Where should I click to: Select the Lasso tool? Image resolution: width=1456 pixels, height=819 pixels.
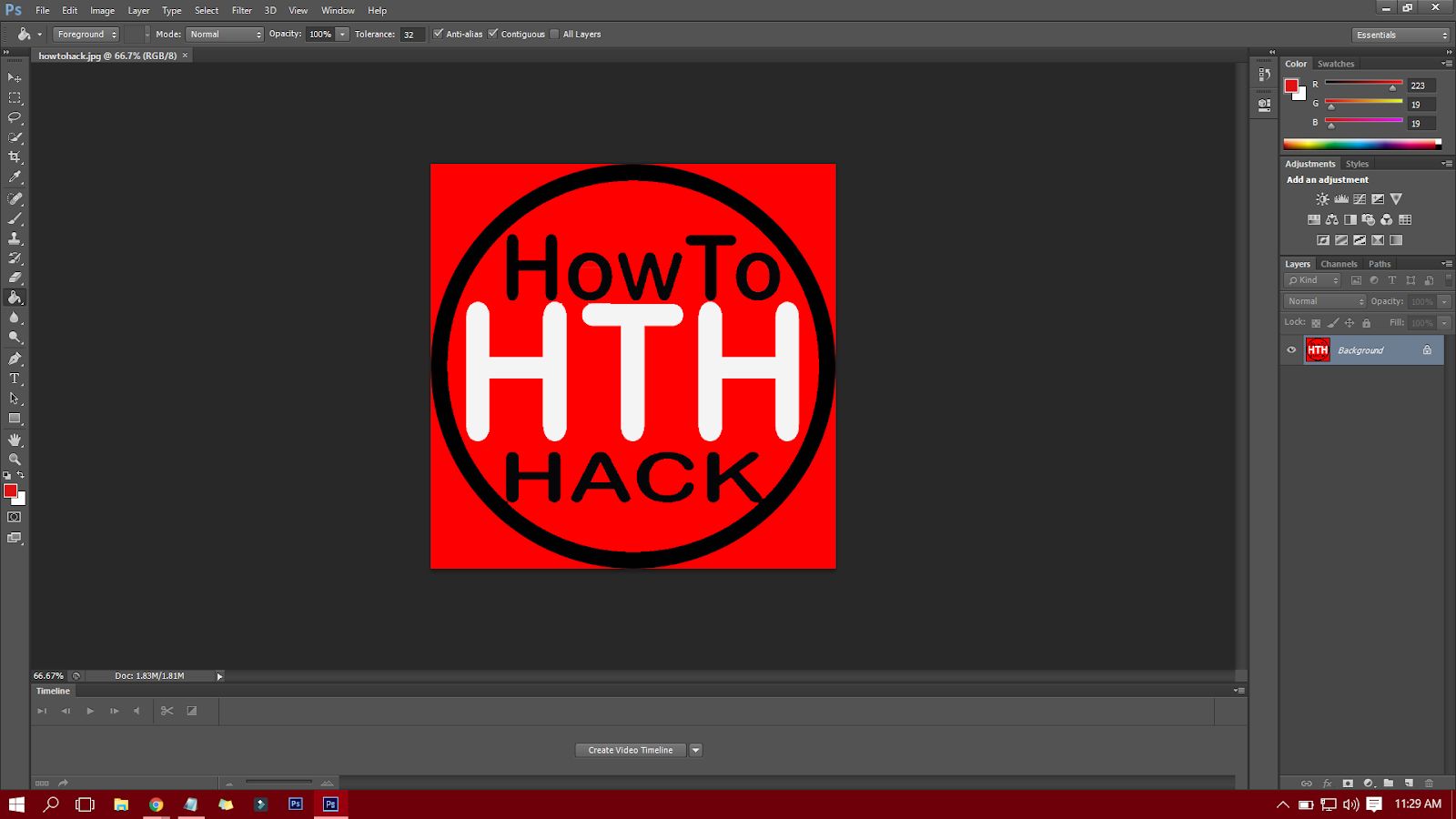pos(15,117)
